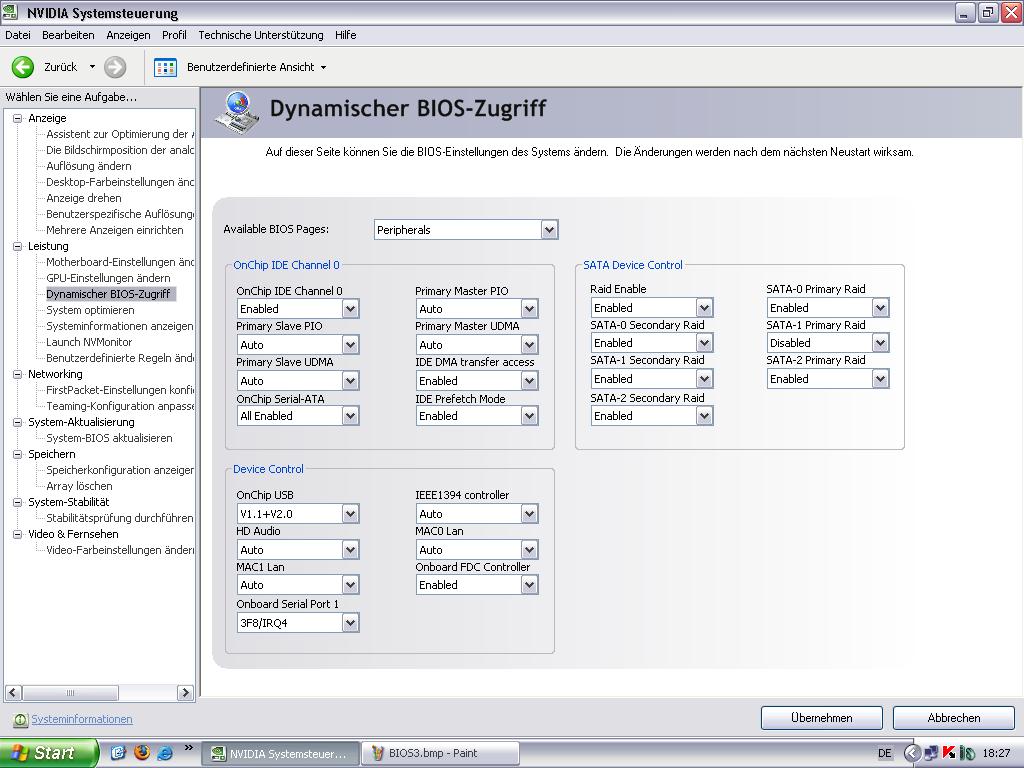The width and height of the screenshot is (1024, 768).
Task: Open SATA-1 Primary Raid dropdown
Action: (828, 343)
